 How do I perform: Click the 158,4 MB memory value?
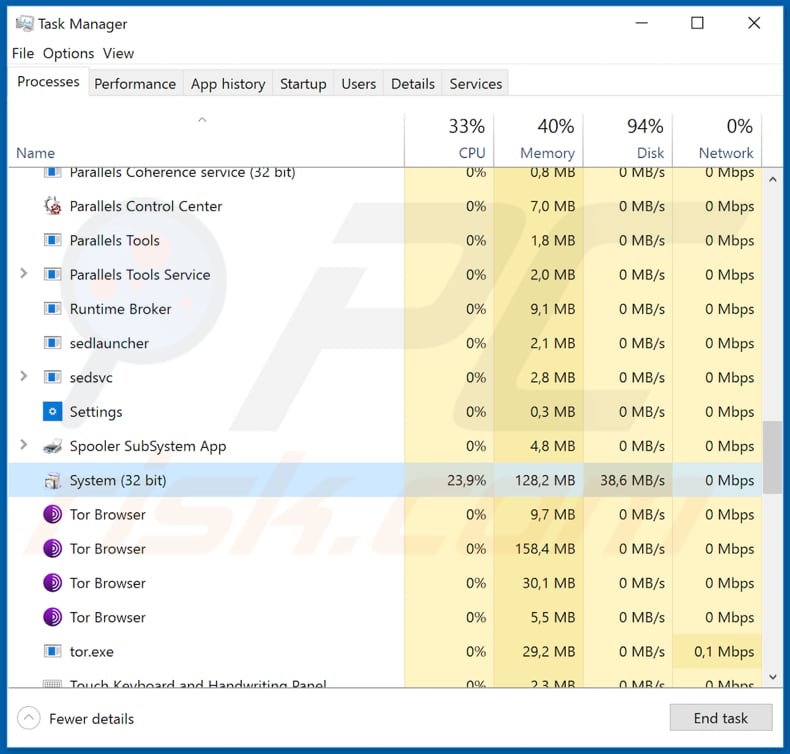point(545,549)
